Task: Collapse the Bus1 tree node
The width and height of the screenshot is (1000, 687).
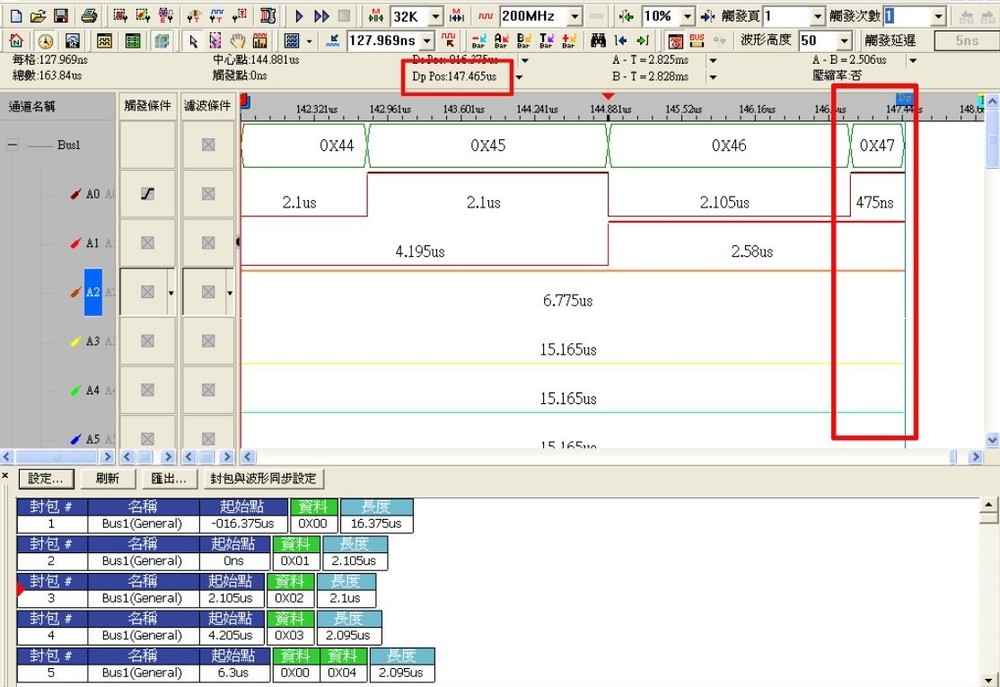Action: 12,145
